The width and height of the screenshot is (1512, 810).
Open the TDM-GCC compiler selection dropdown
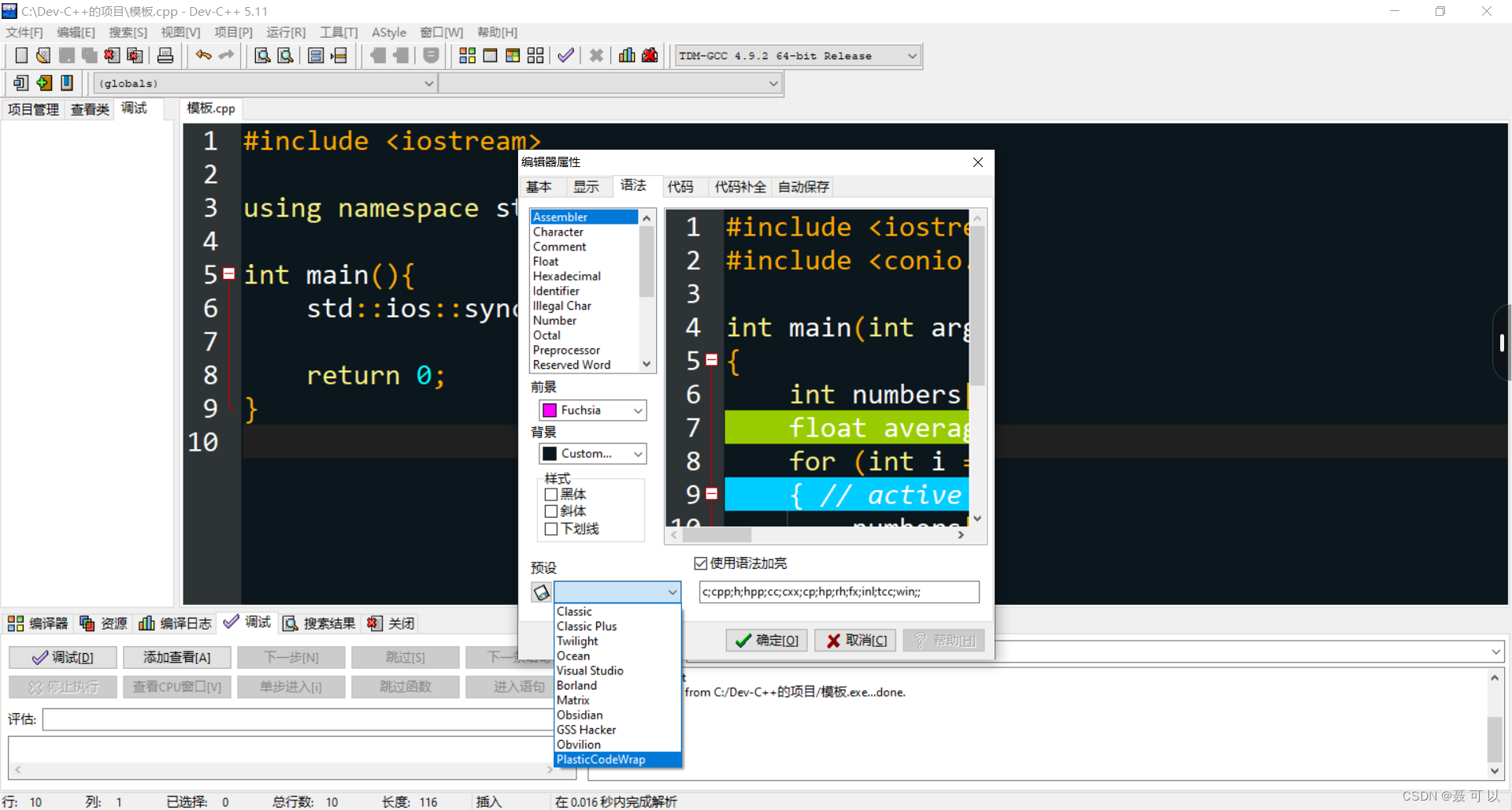pos(911,55)
